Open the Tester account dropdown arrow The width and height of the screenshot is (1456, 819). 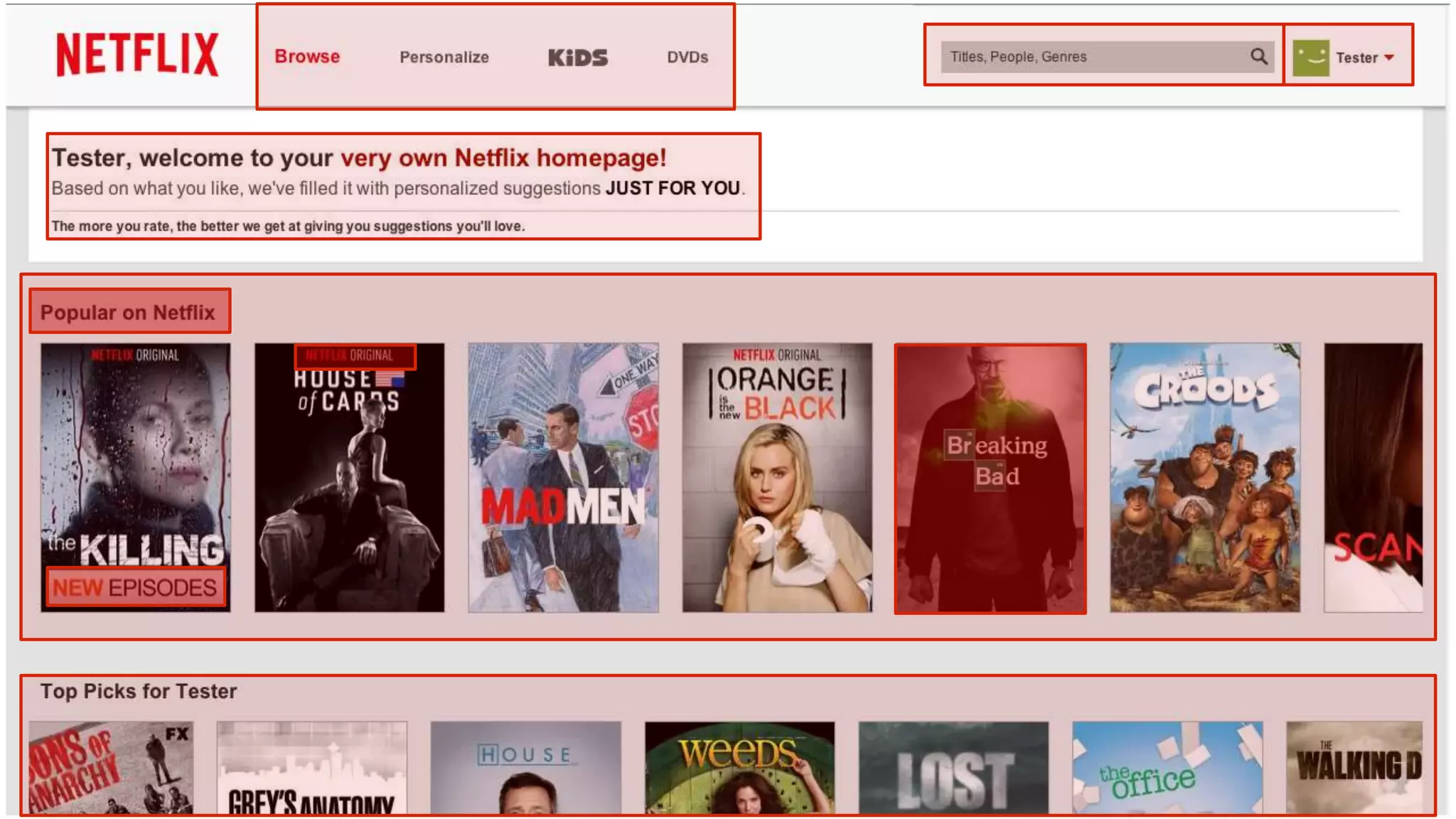(x=1388, y=58)
